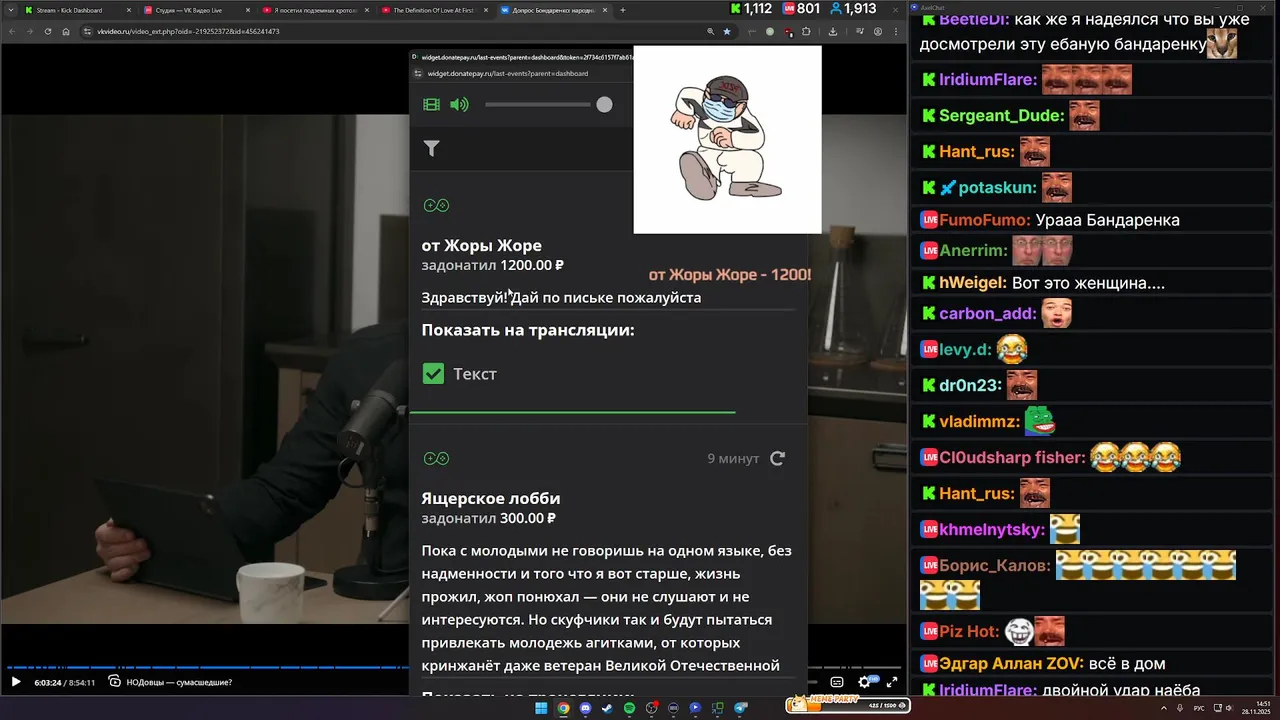Image resolution: width=1280 pixels, height=720 pixels.
Task: Select chat username Cl0udsharp fisher
Action: 1012,458
